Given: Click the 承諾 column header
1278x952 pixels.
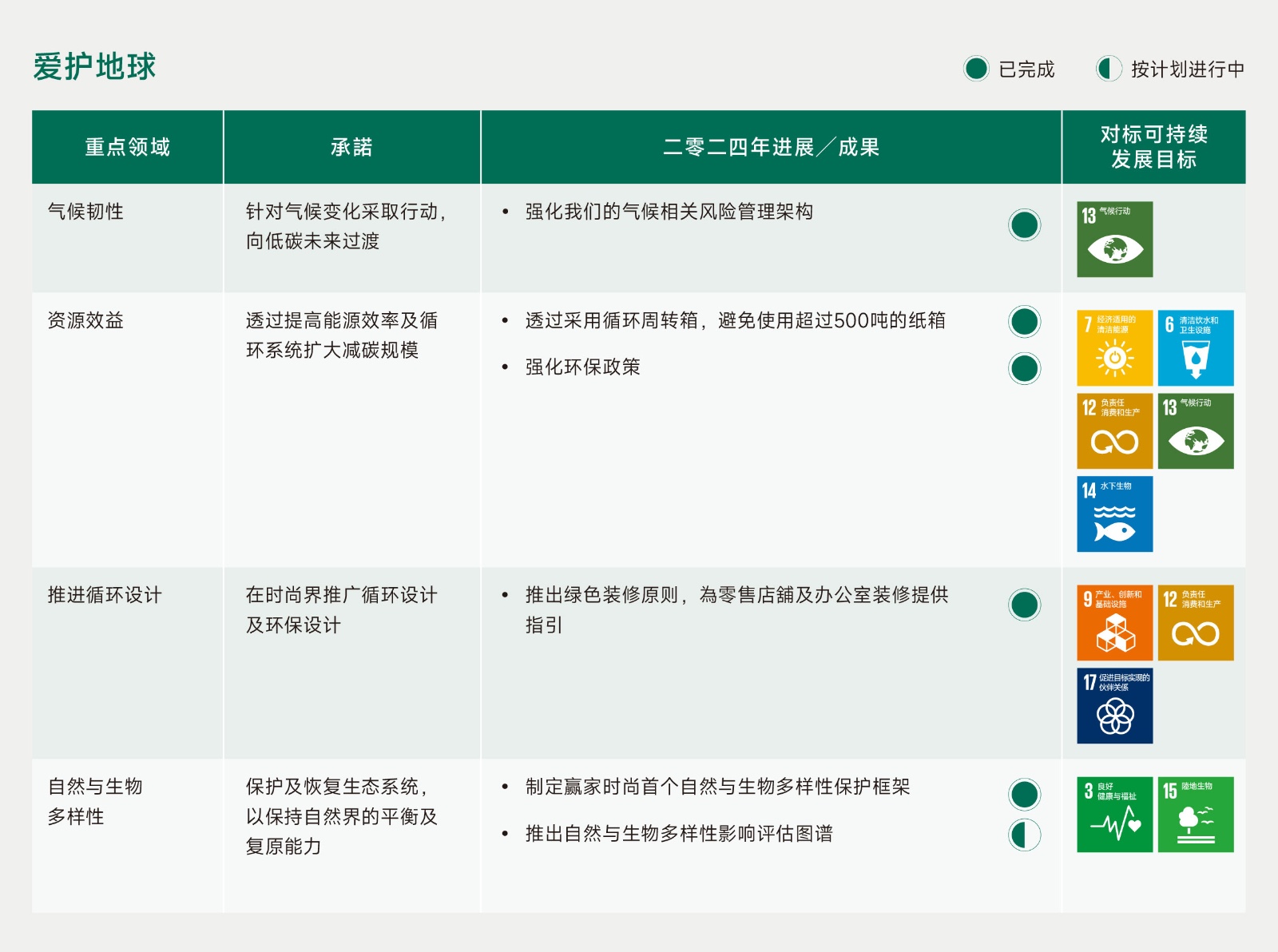Looking at the screenshot, I should click(x=351, y=147).
